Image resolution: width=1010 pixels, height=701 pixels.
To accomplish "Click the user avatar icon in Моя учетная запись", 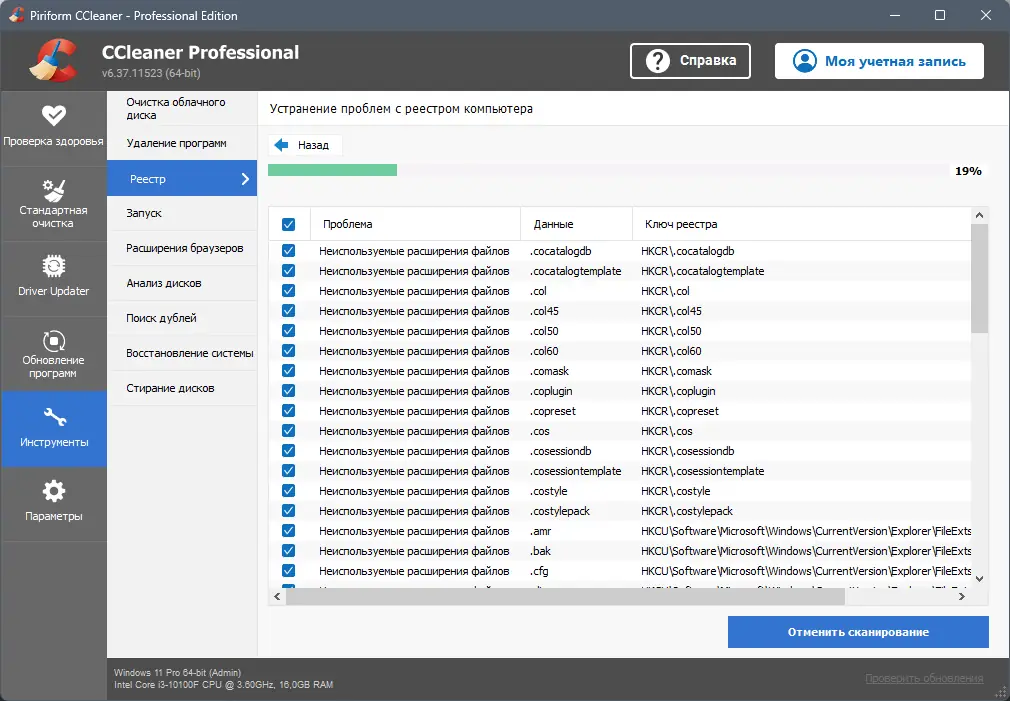I will (x=805, y=61).
